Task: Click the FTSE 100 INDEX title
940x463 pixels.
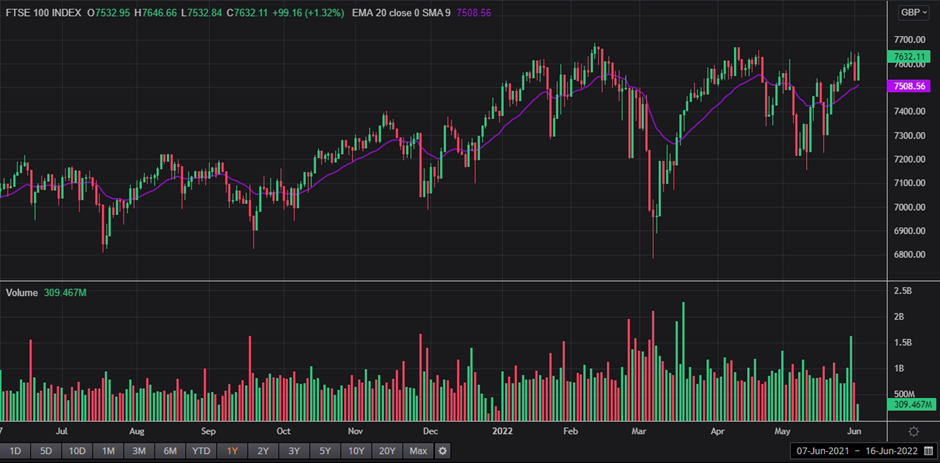Action: pyautogui.click(x=43, y=13)
